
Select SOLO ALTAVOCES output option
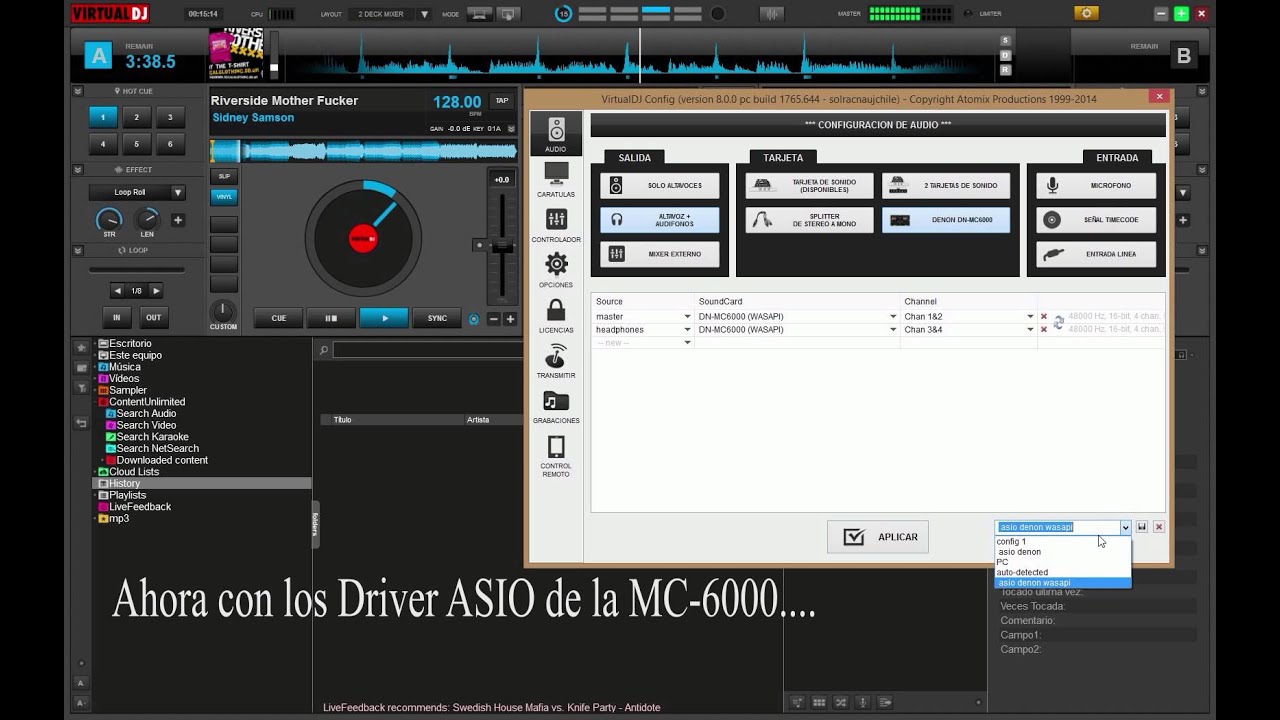660,186
